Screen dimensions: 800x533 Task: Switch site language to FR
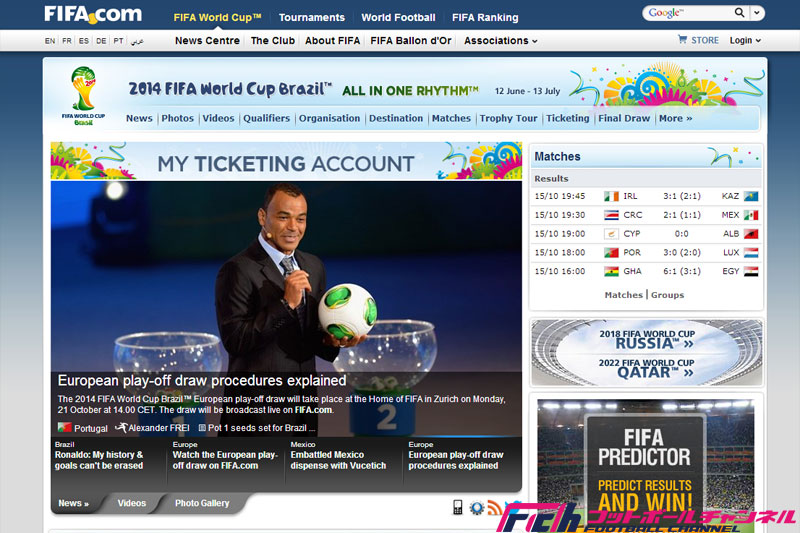(67, 41)
